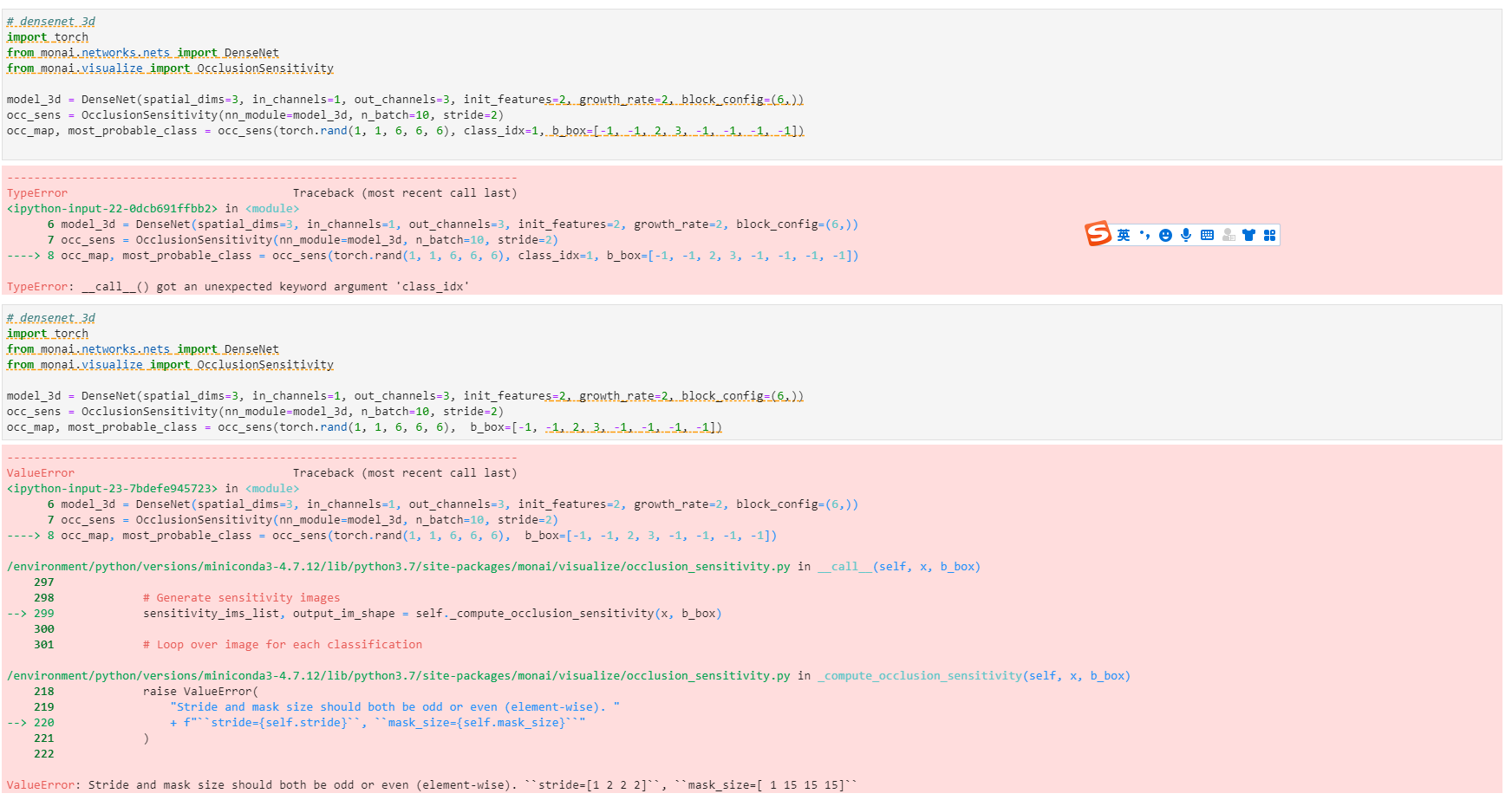1512x800 pixels.
Task: Toggle 英 to switch input language
Action: (1124, 234)
